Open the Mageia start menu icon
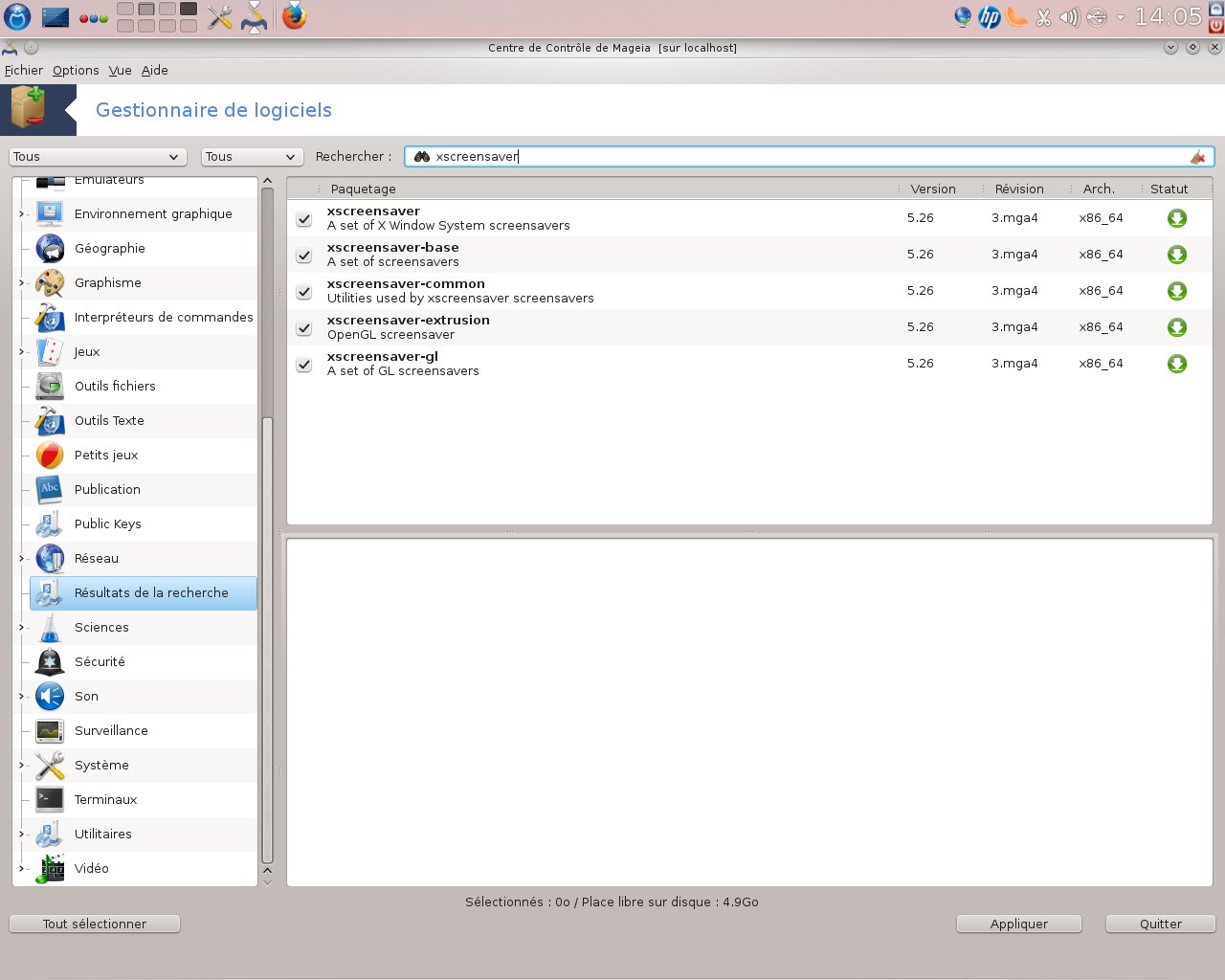1225x980 pixels. [17, 16]
